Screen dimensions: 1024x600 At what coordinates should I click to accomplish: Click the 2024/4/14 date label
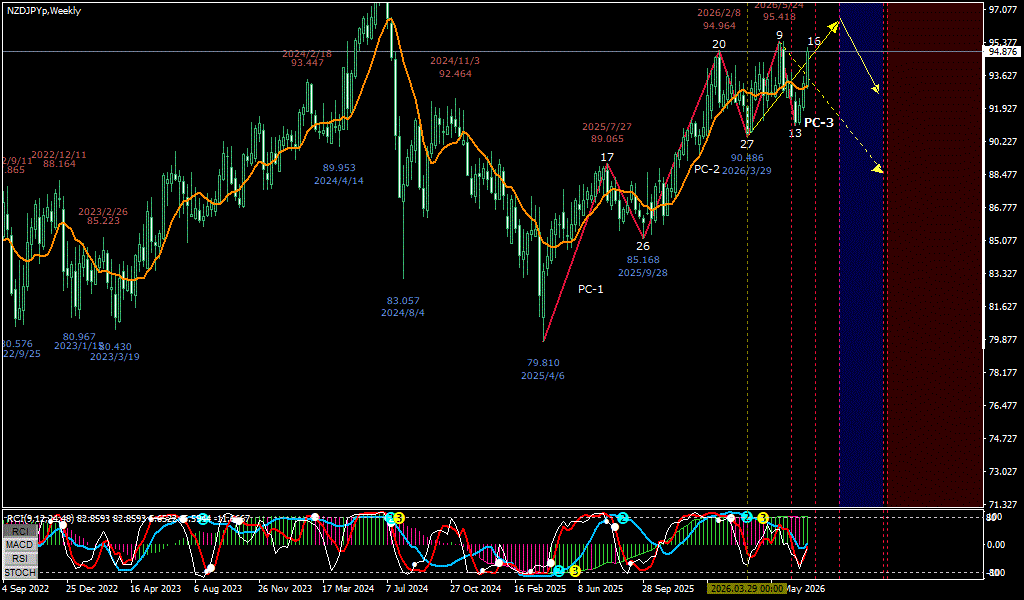[x=338, y=180]
